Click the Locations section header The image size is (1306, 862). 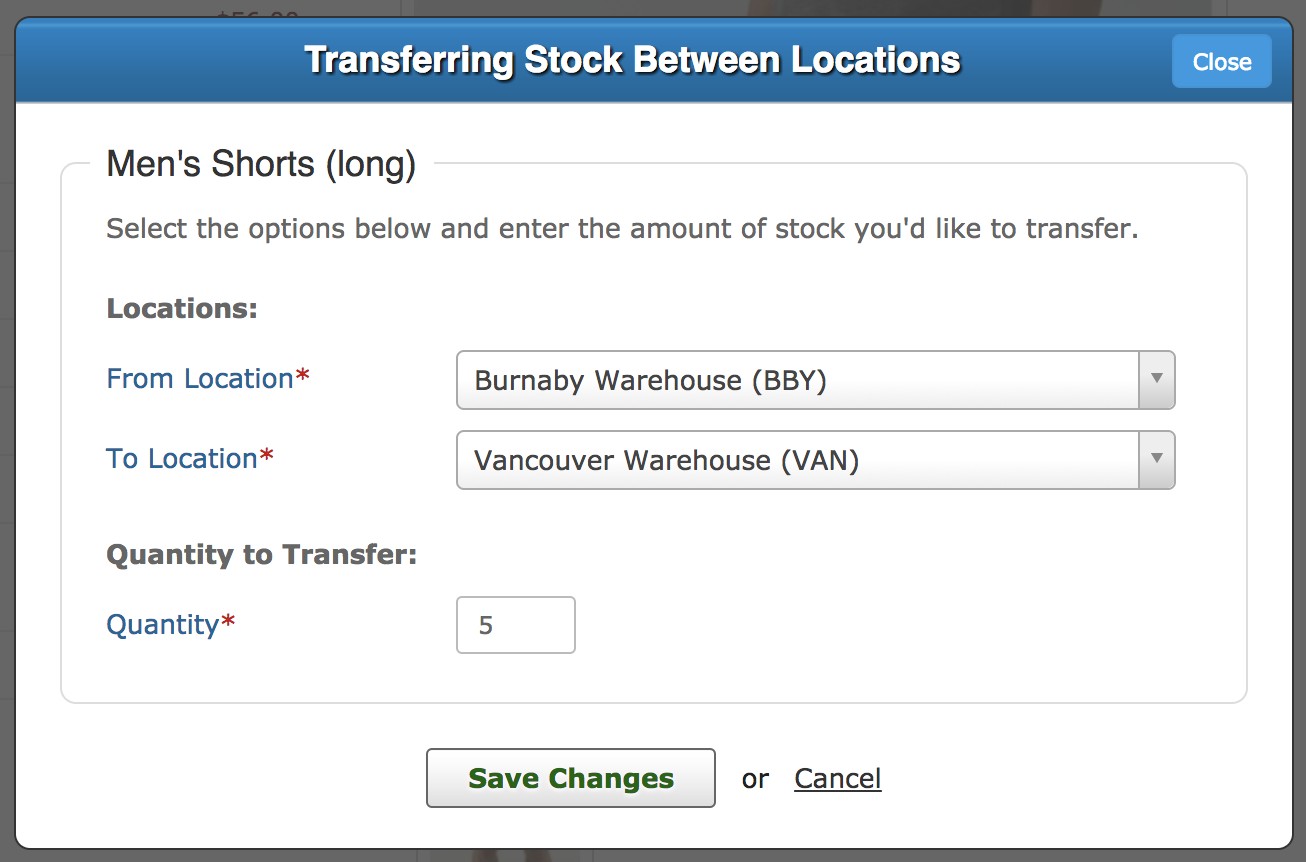tap(181, 308)
